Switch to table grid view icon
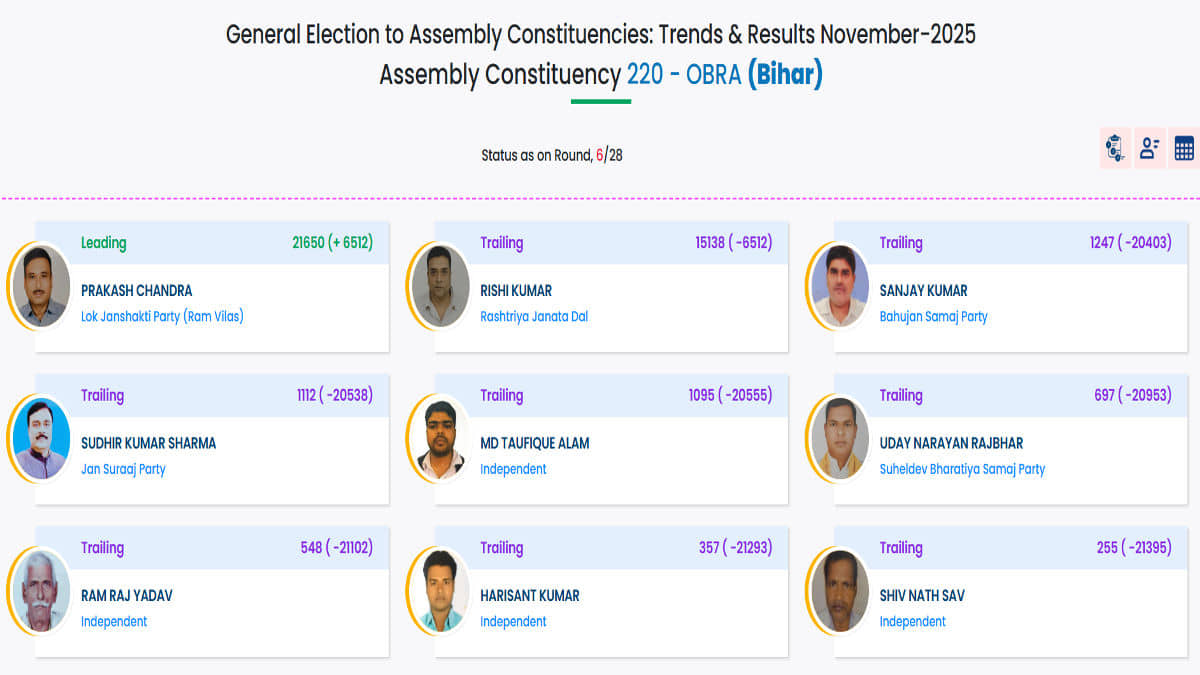 1184,148
